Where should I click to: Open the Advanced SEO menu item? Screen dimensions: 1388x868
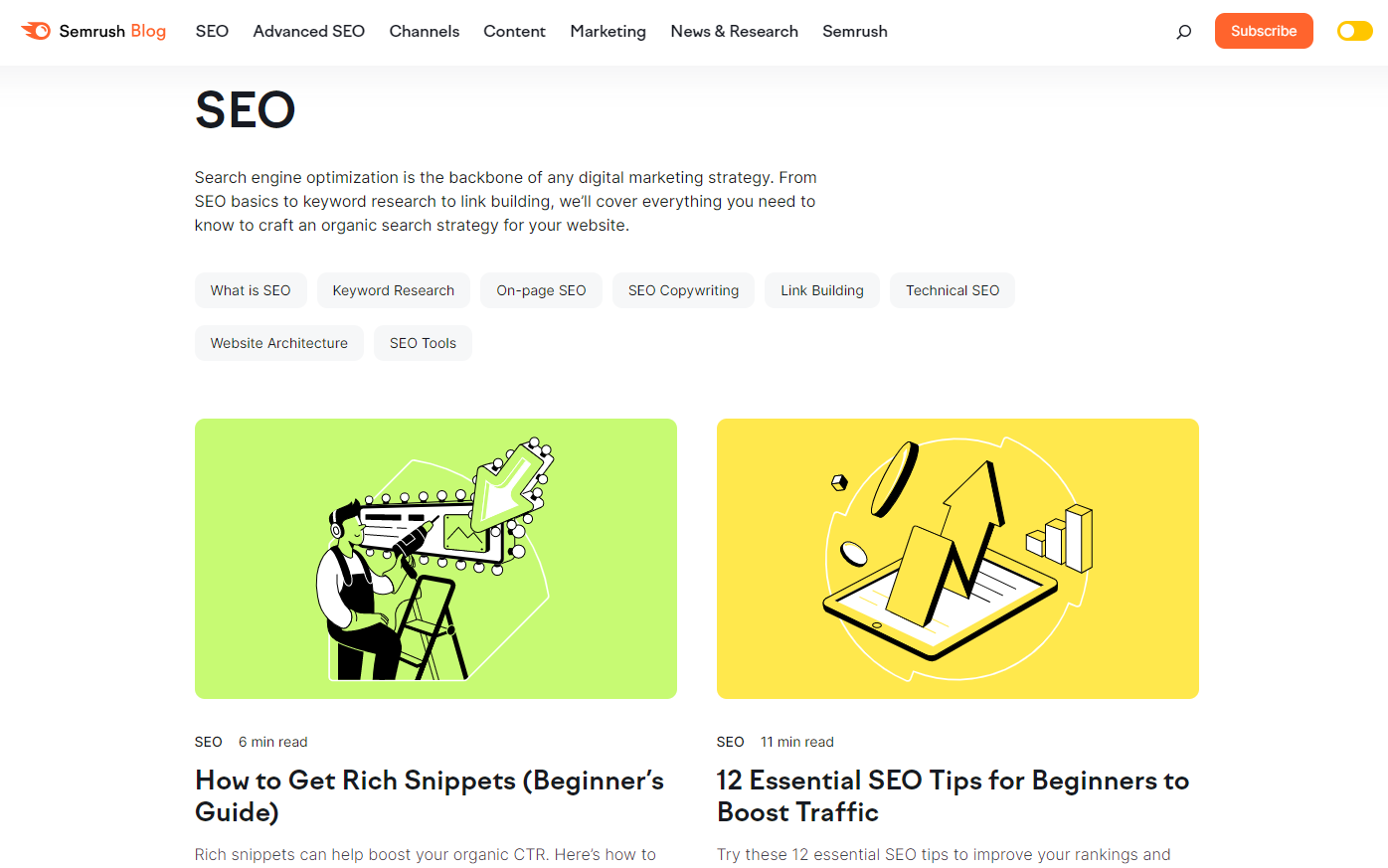click(309, 31)
